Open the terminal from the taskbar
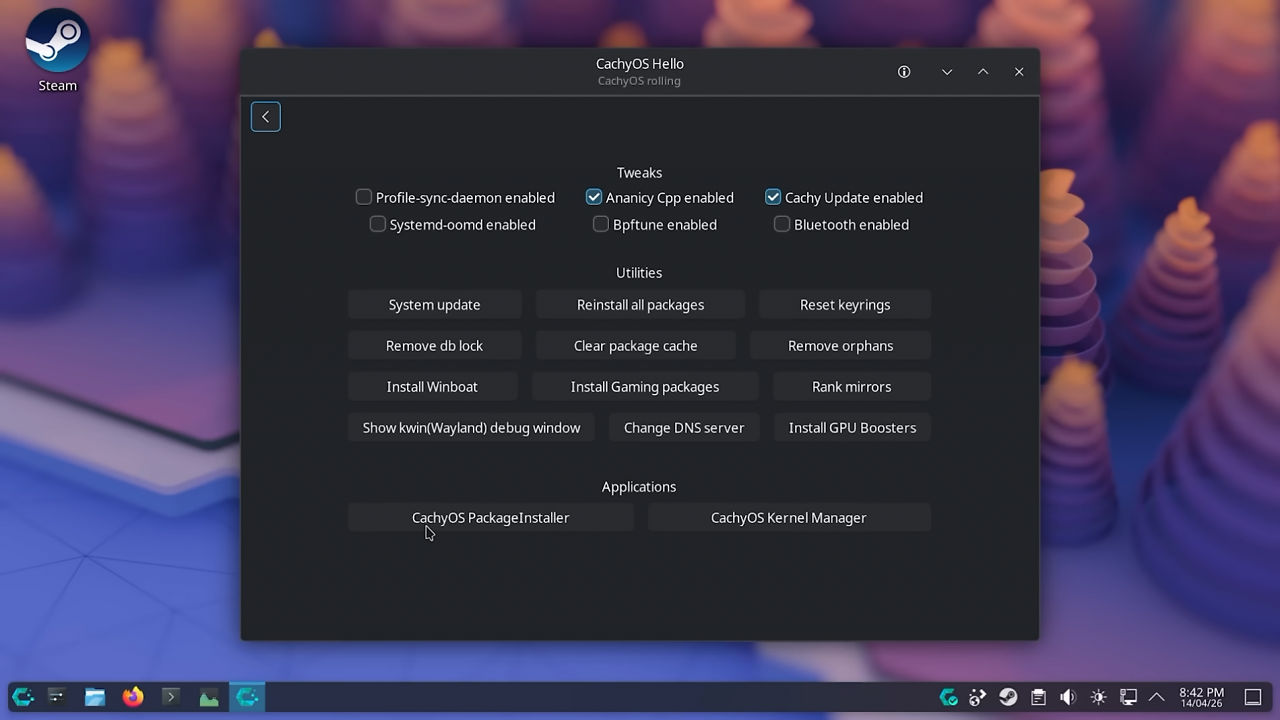The width and height of the screenshot is (1280, 720). (x=171, y=697)
